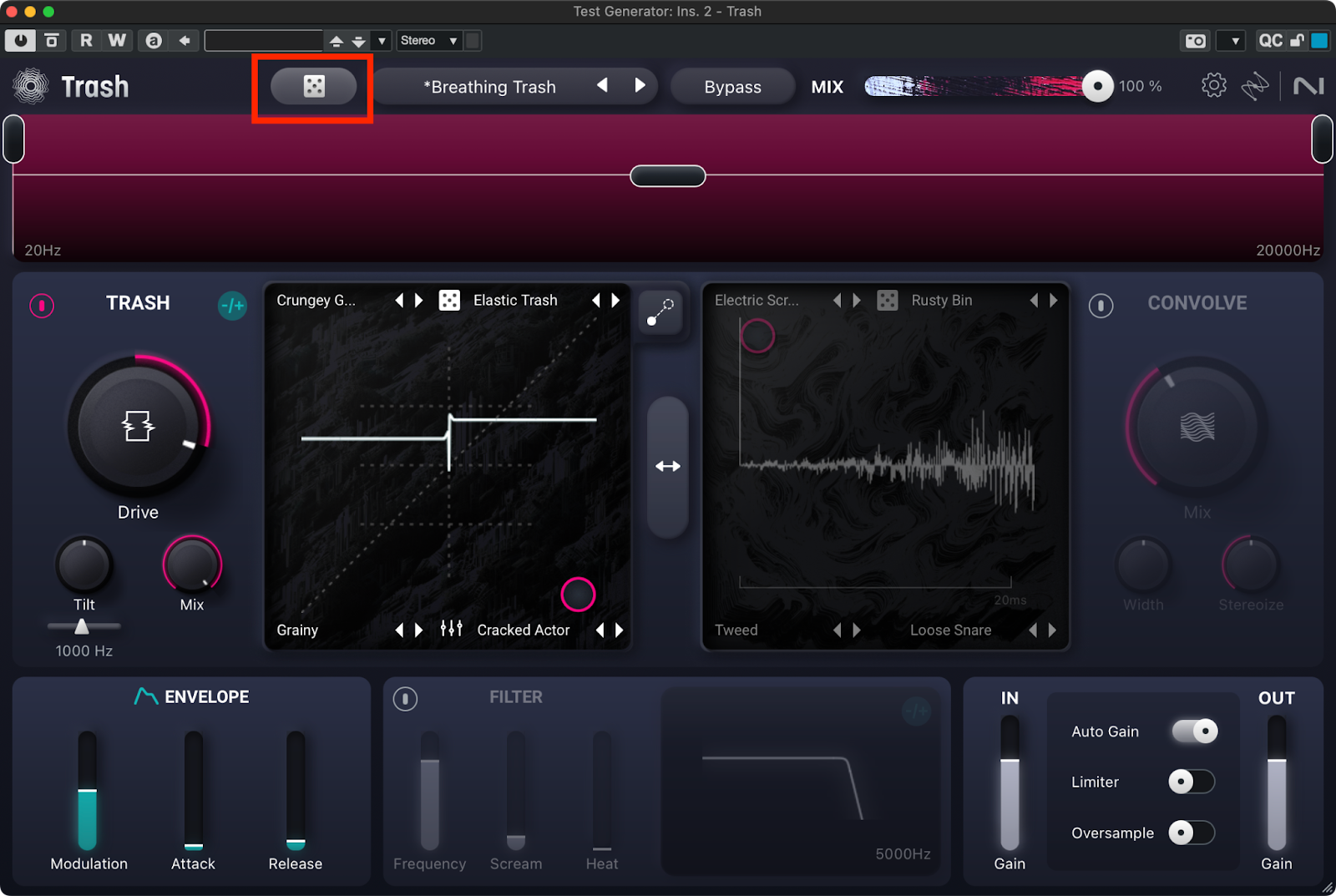The width and height of the screenshot is (1336, 896).
Task: Click the teal -/+ Trash polarity button
Action: 233,306
